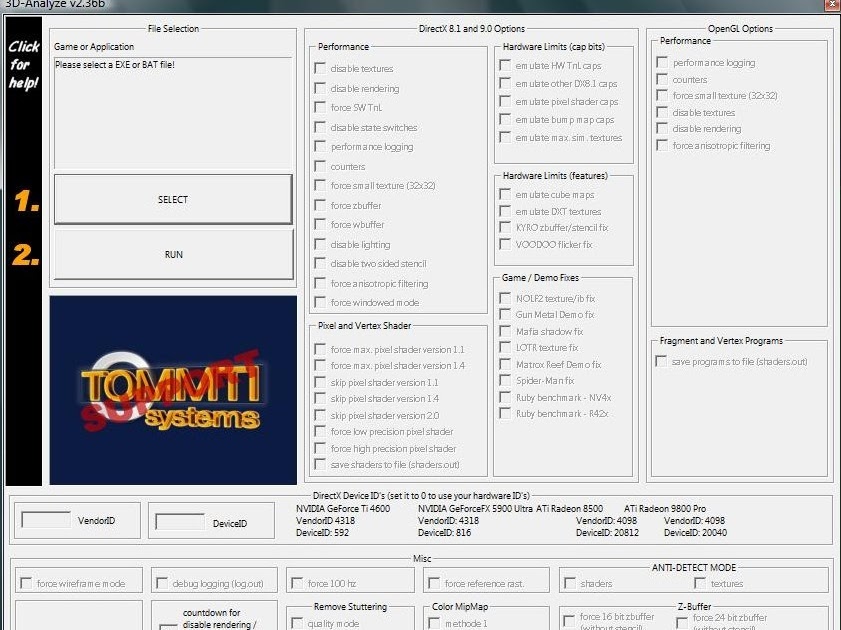Enable force windowed mode
Viewport: 841px width, 630px height.
(x=320, y=302)
